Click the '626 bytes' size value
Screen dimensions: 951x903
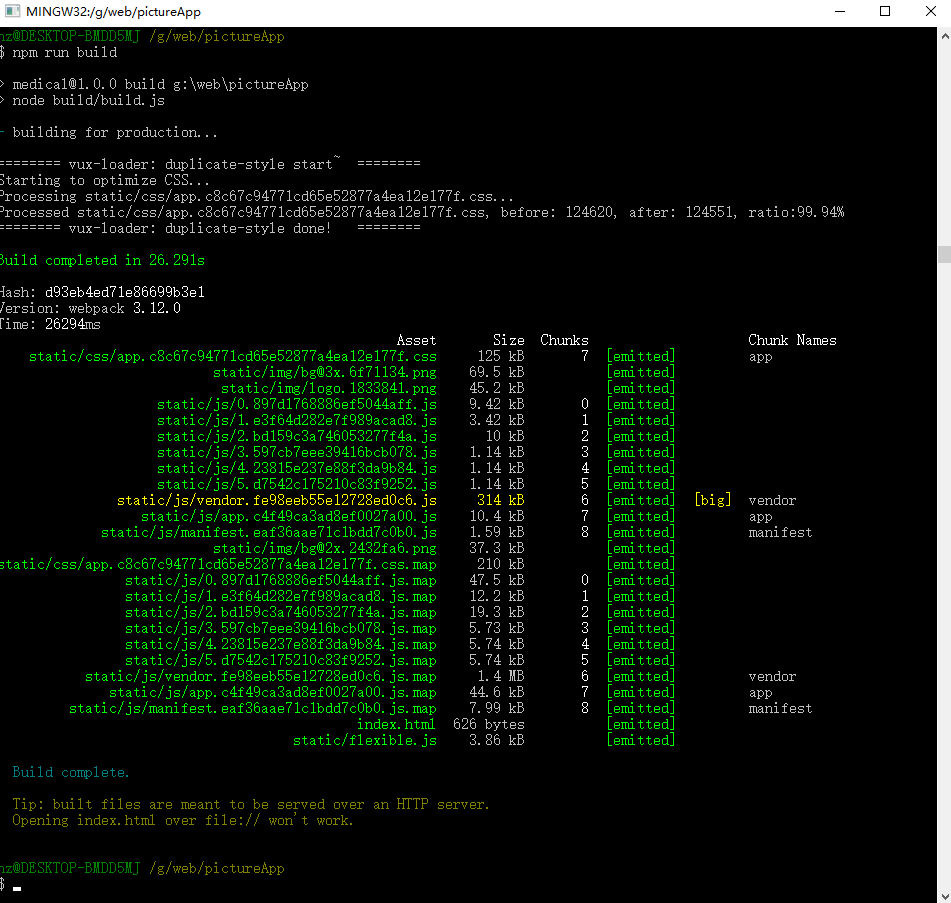coord(488,724)
